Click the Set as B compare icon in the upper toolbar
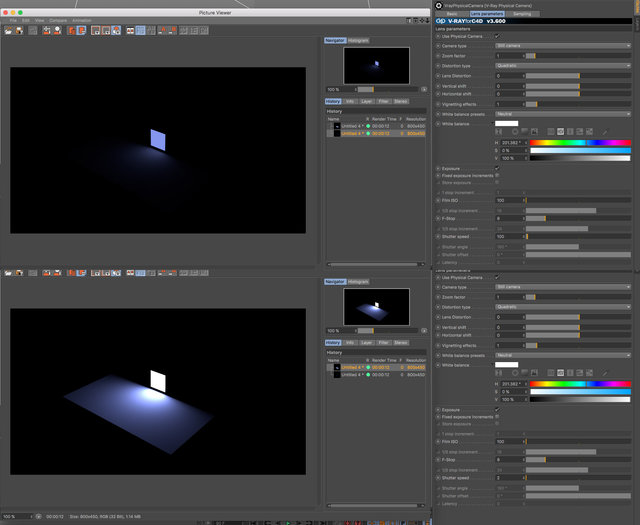The image size is (640, 525). point(173,31)
